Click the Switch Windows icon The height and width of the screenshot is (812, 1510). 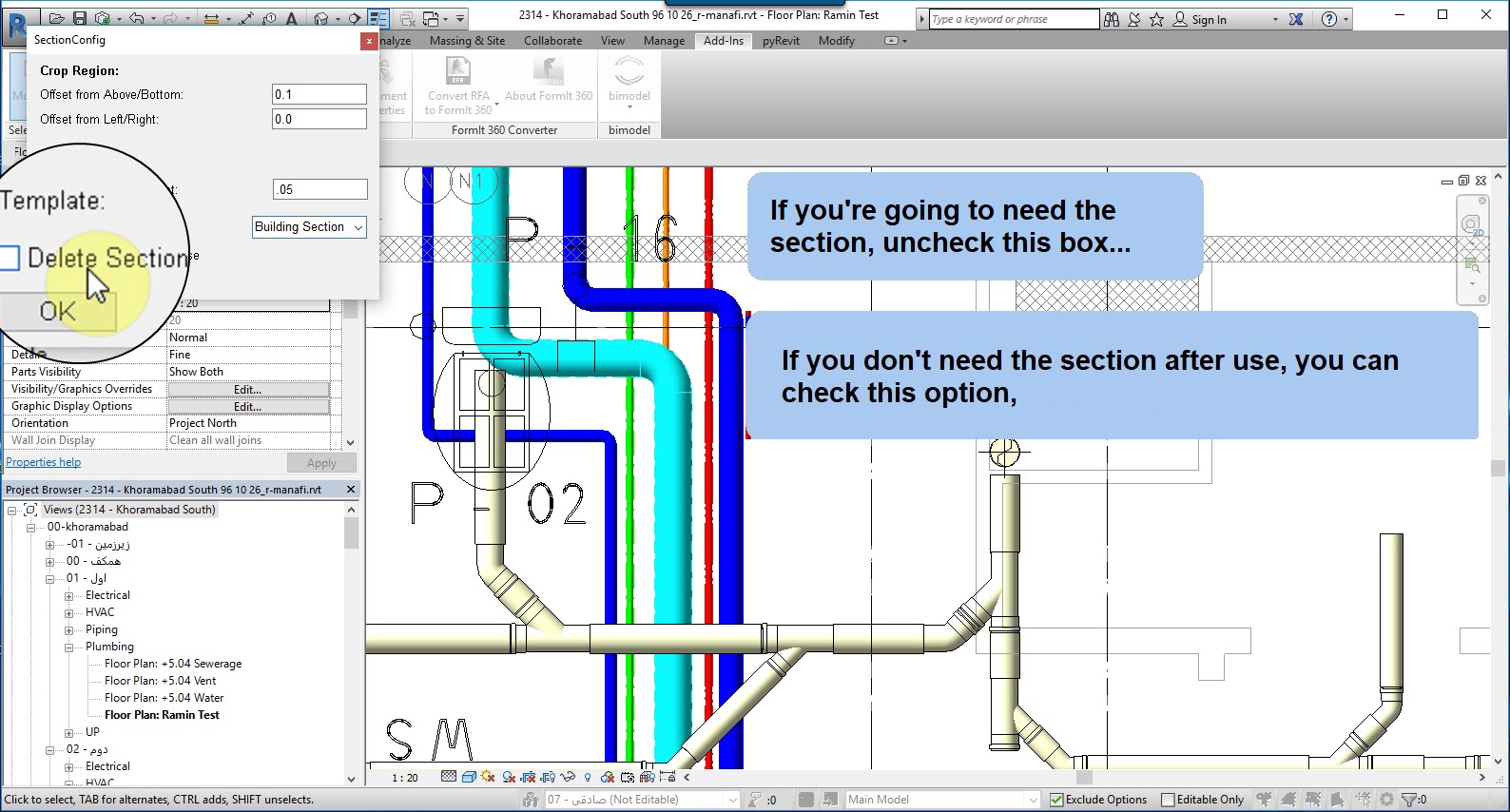tap(431, 18)
